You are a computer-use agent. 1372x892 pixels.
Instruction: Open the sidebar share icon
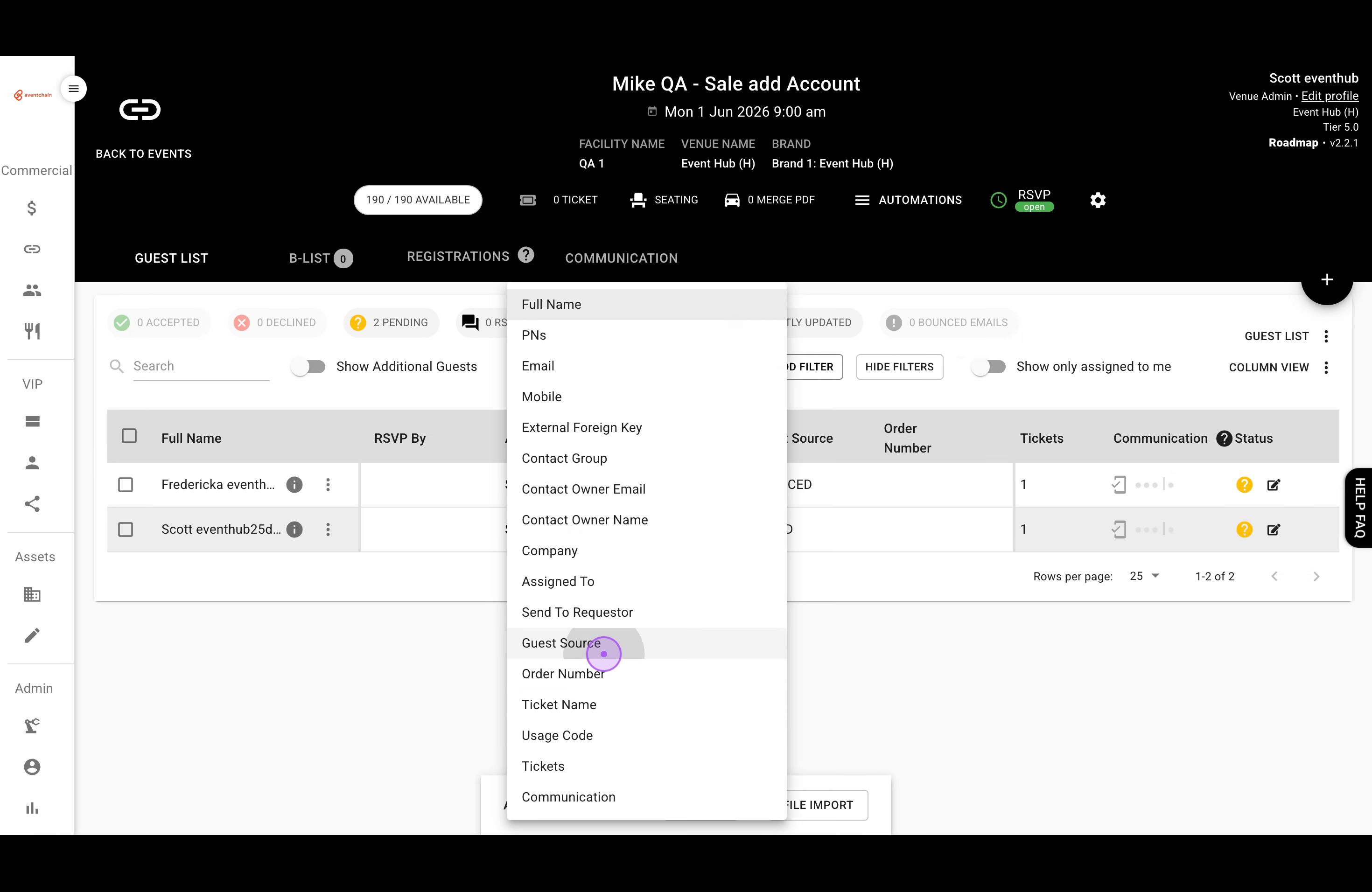coord(32,504)
